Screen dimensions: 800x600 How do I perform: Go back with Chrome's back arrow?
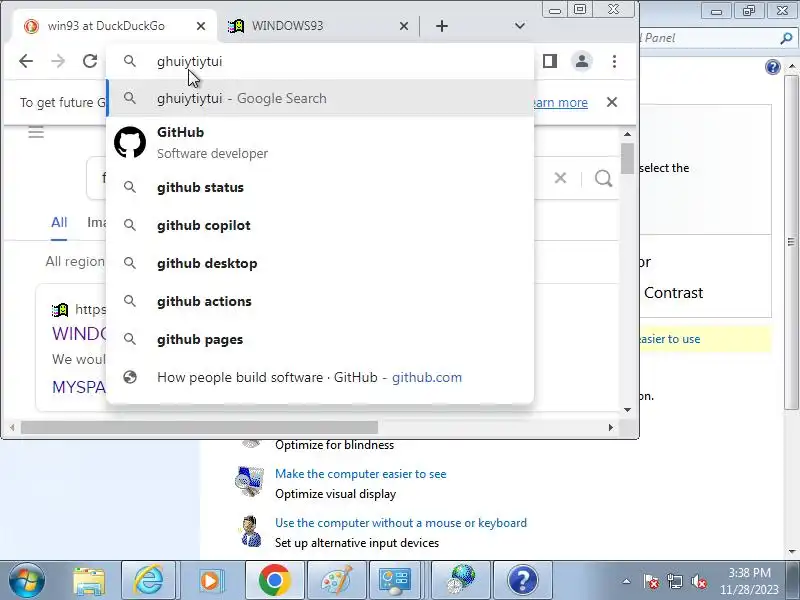(x=26, y=61)
